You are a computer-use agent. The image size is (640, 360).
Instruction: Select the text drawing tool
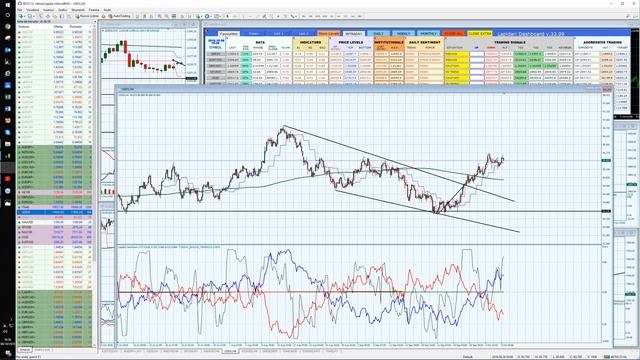278,16
